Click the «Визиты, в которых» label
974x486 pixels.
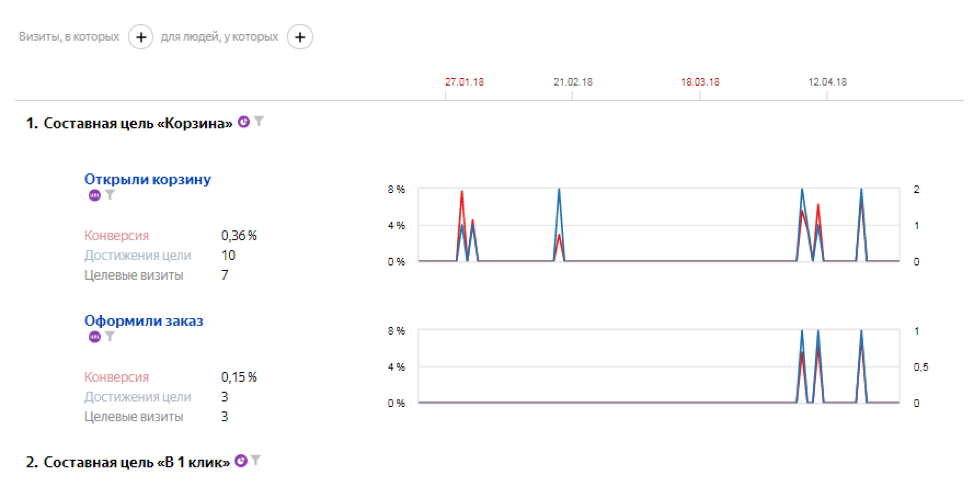click(x=69, y=37)
